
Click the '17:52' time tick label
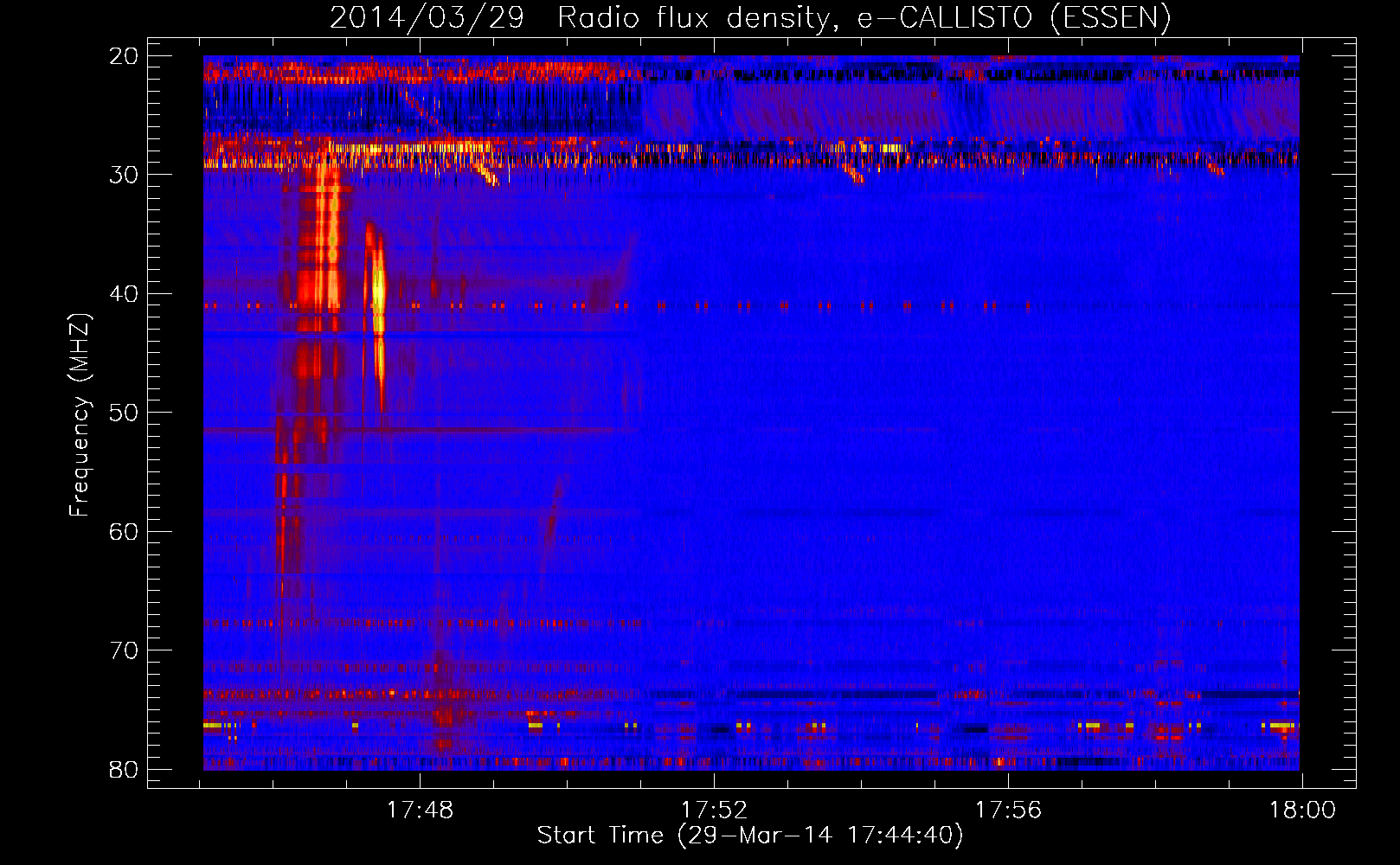tap(714, 811)
